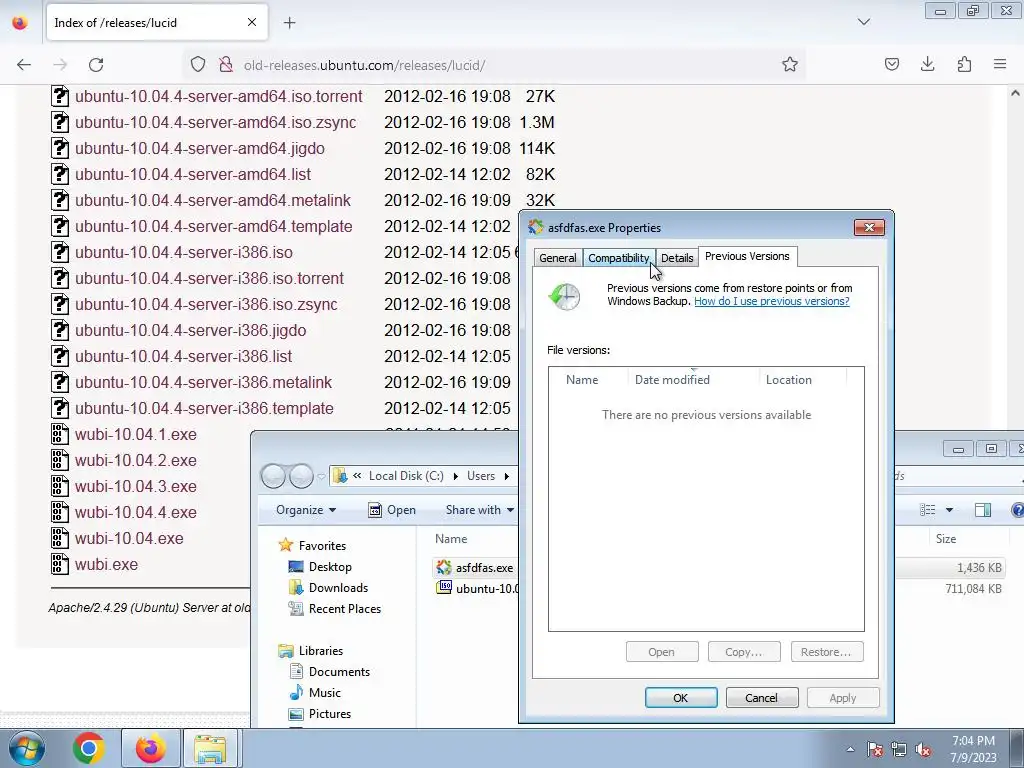
Task: Switch to Firefox in the taskbar
Action: [x=150, y=748]
